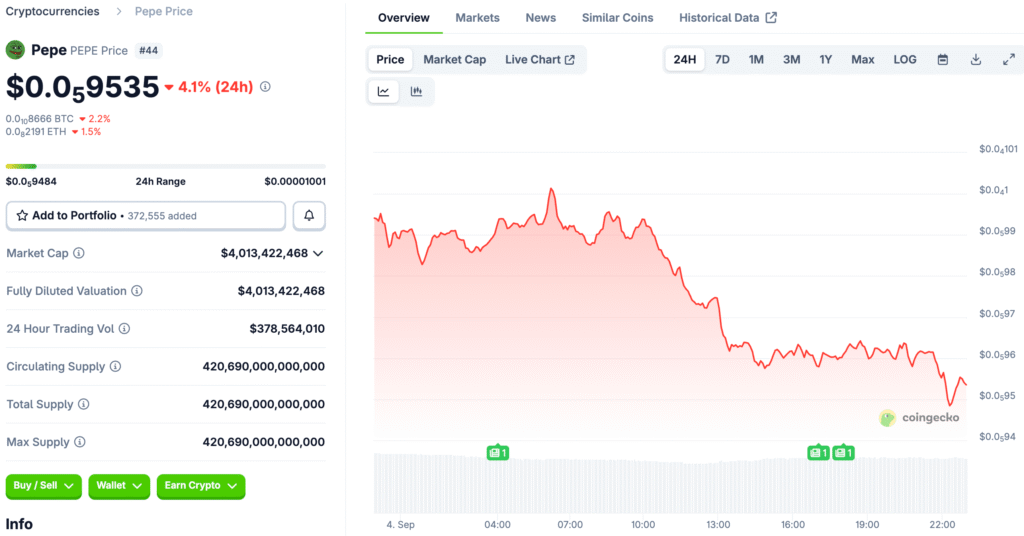Click external link icon on Live Chart
1024x536 pixels.
(x=569, y=59)
